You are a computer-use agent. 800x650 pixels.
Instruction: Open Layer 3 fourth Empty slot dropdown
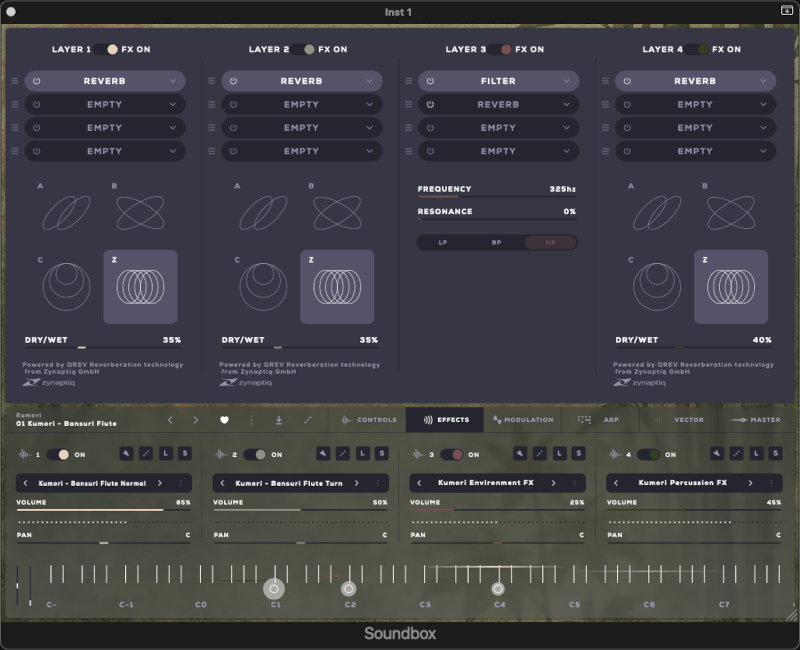(566, 152)
